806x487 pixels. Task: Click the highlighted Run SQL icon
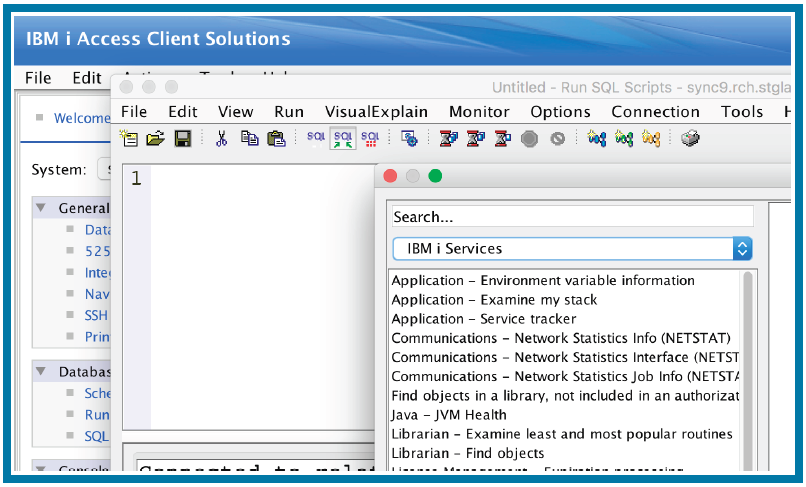[343, 139]
